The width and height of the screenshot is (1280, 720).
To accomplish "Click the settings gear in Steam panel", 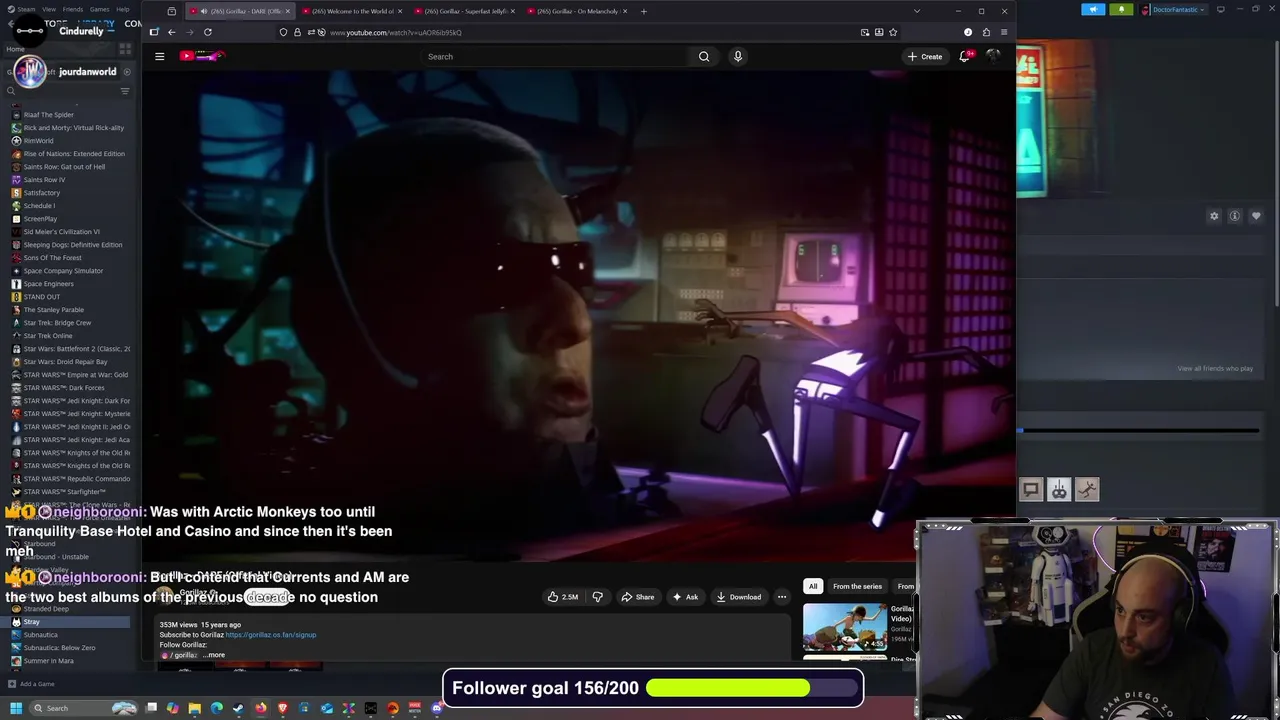I will coord(1214,216).
